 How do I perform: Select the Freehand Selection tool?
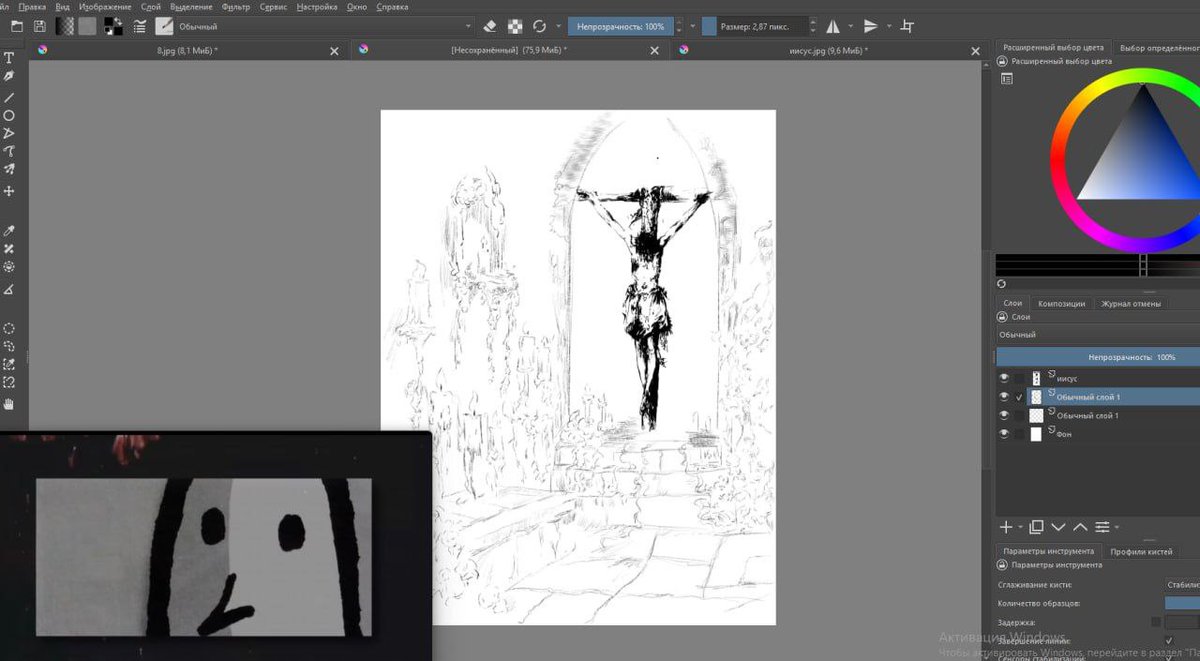click(9, 346)
